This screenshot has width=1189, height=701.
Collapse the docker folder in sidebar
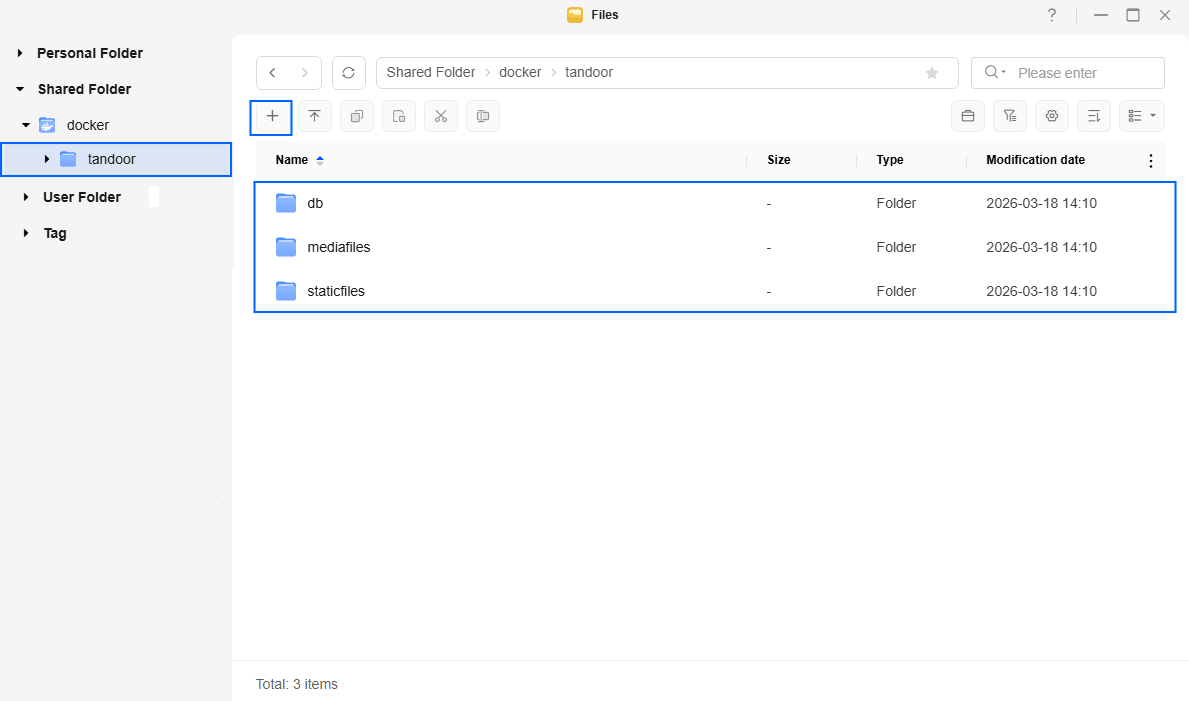[27, 125]
